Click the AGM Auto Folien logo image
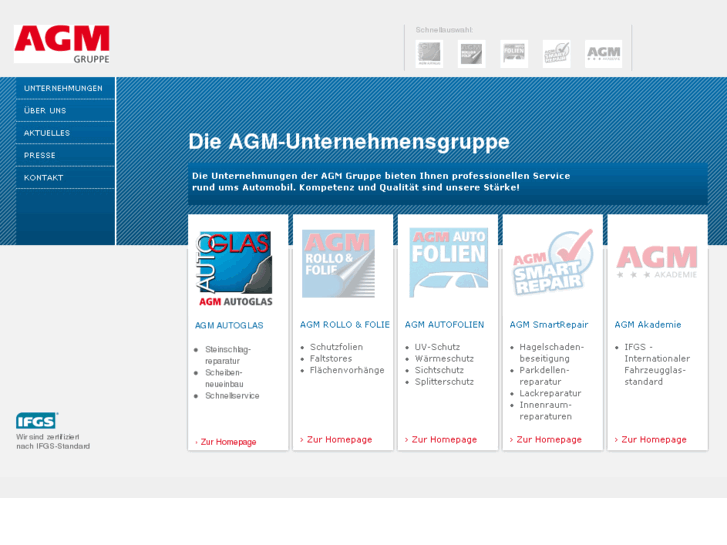Image resolution: width=727 pixels, height=545 pixels. pos(448,263)
